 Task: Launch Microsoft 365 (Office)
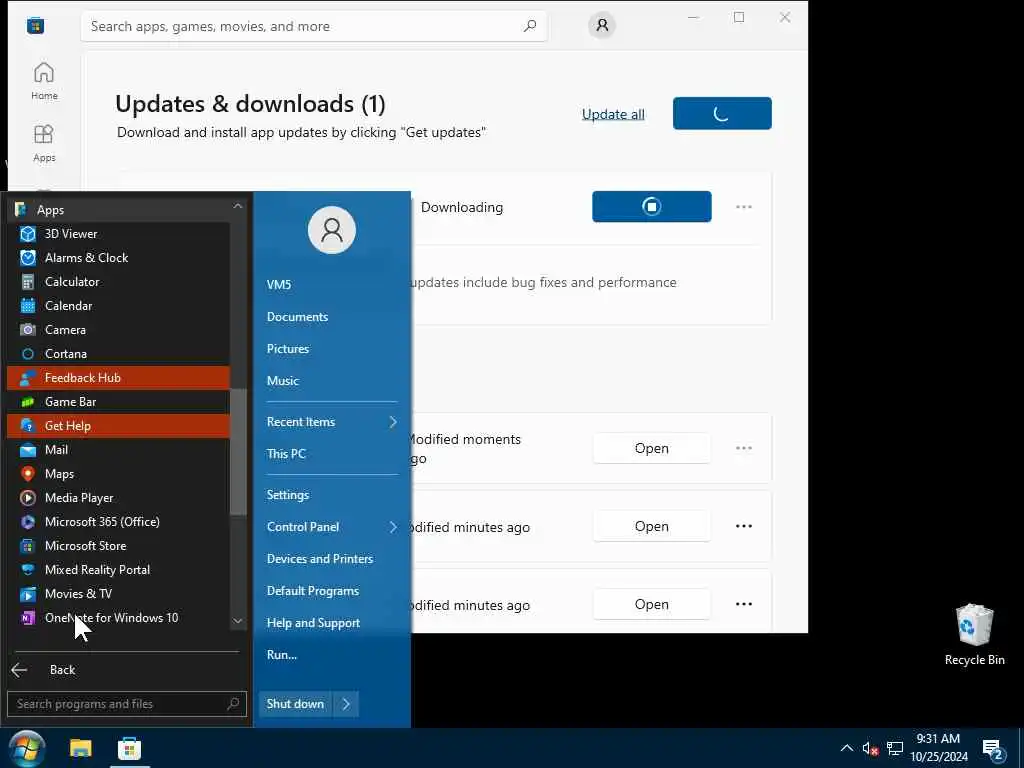(118, 522)
